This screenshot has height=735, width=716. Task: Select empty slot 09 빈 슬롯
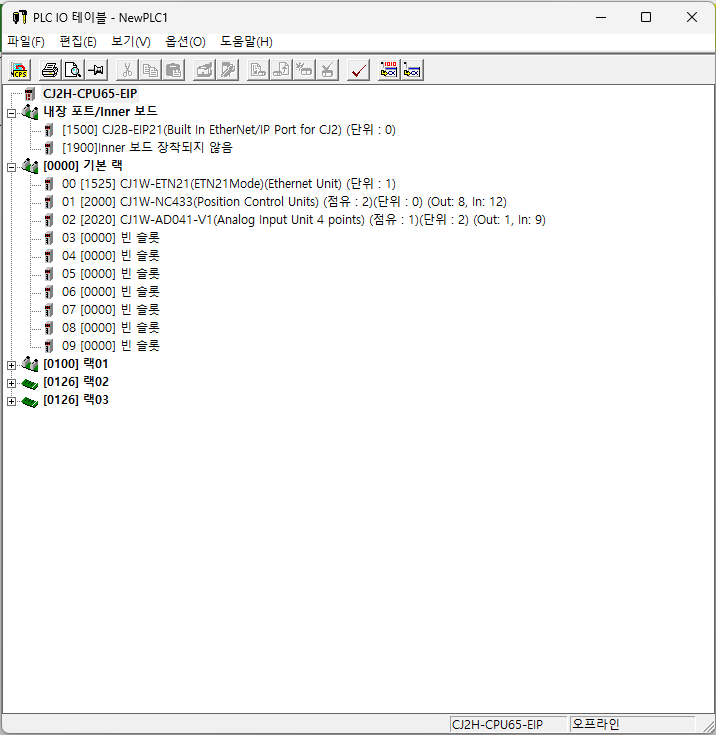click(x=111, y=345)
